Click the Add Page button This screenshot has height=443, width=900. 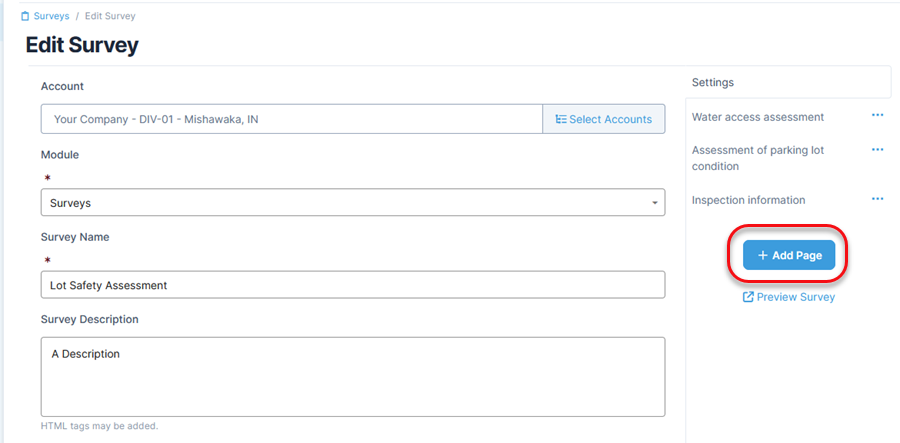[789, 255]
